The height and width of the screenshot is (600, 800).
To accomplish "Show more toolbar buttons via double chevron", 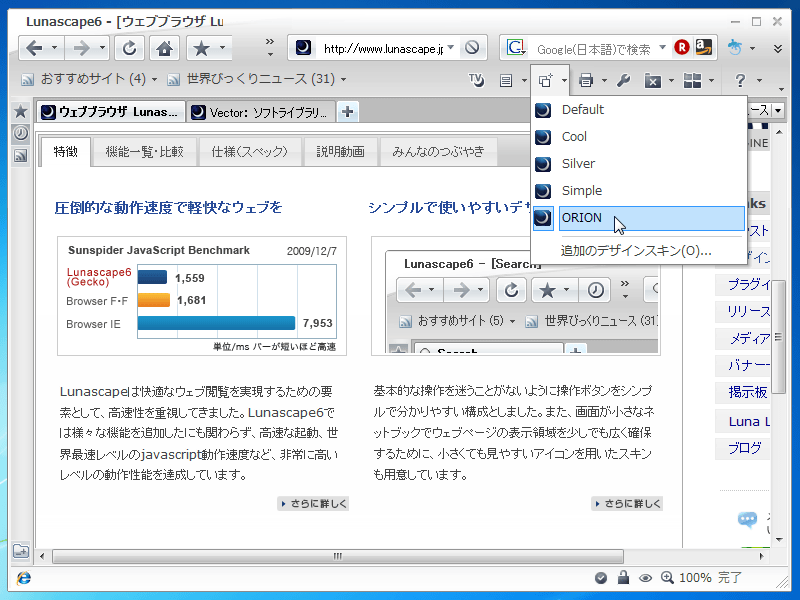I will tap(270, 47).
